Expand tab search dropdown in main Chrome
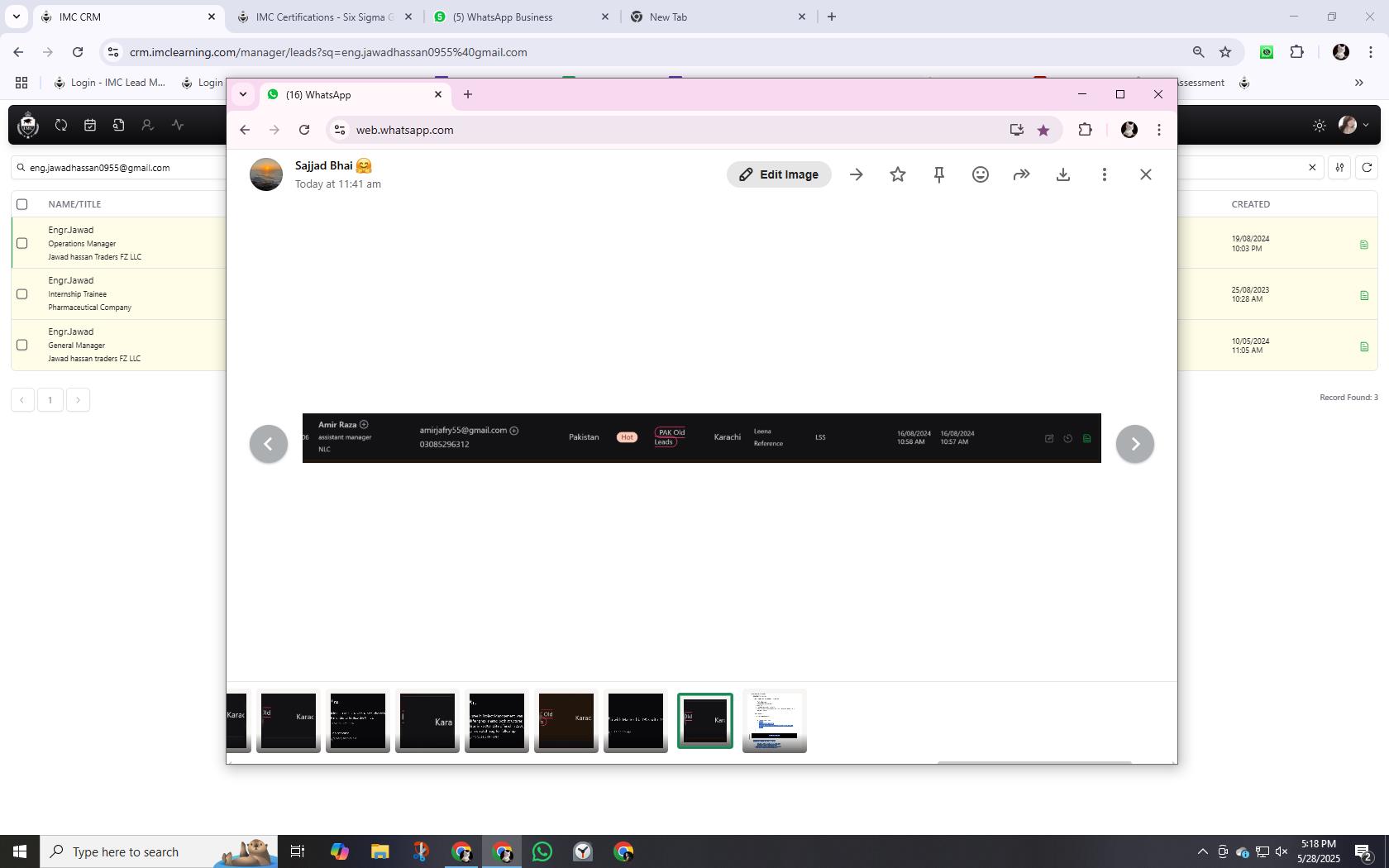Image resolution: width=1389 pixels, height=868 pixels. pos(16,17)
